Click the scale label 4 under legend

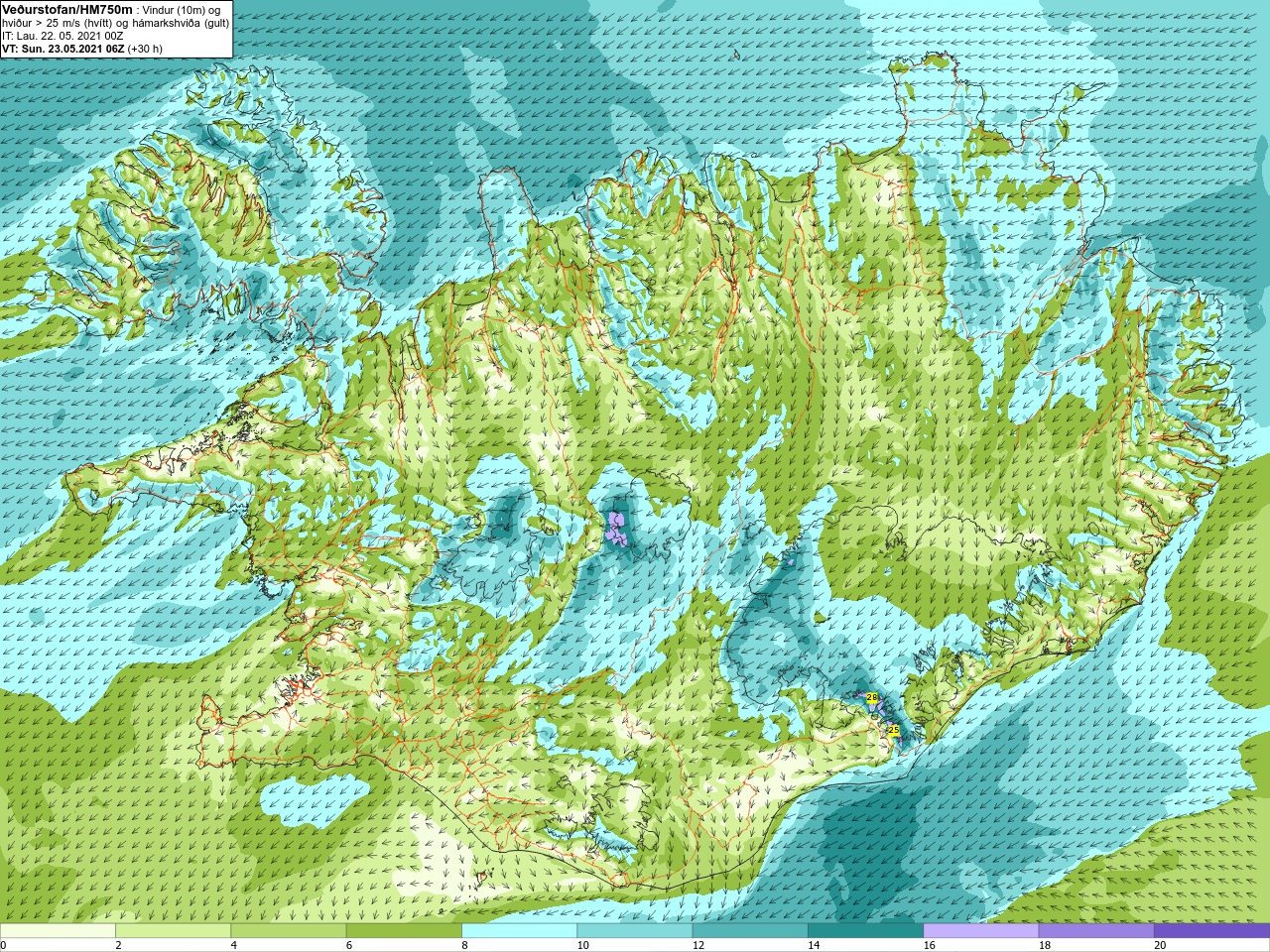(x=233, y=945)
